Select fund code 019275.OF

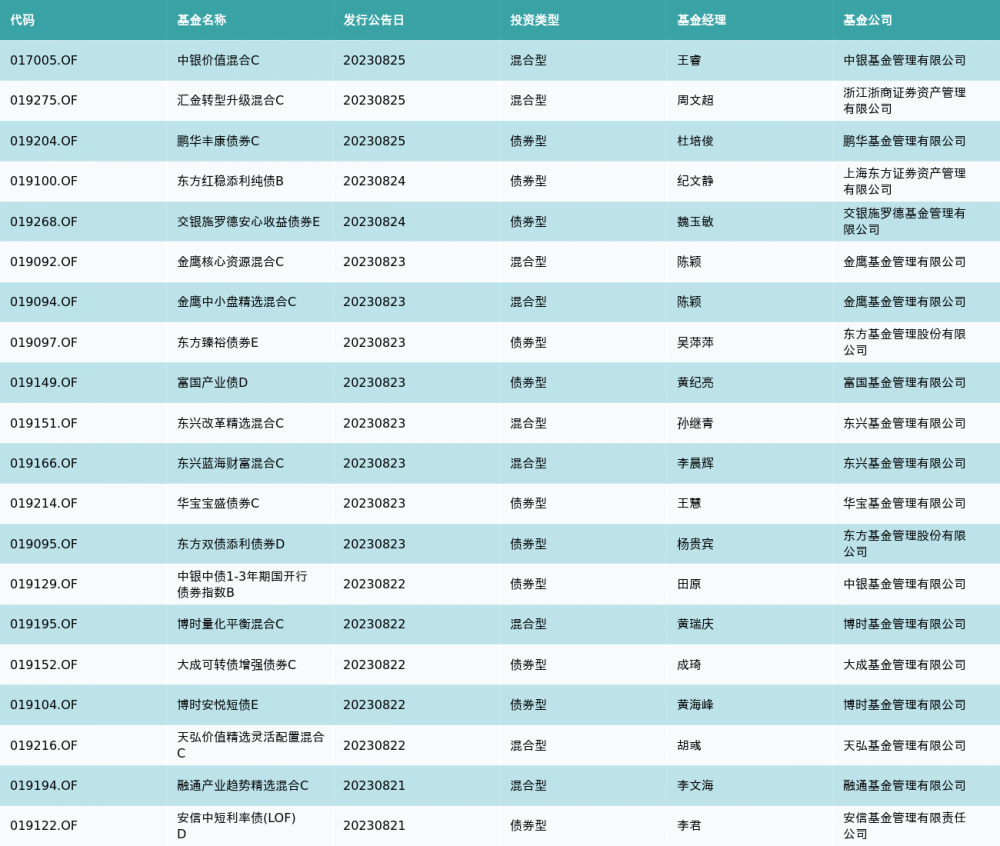tap(43, 100)
